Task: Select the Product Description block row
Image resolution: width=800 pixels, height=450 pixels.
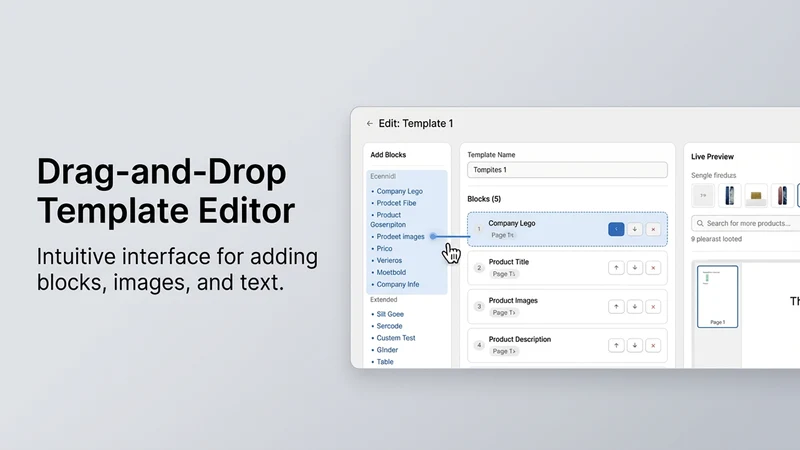Action: [567, 345]
